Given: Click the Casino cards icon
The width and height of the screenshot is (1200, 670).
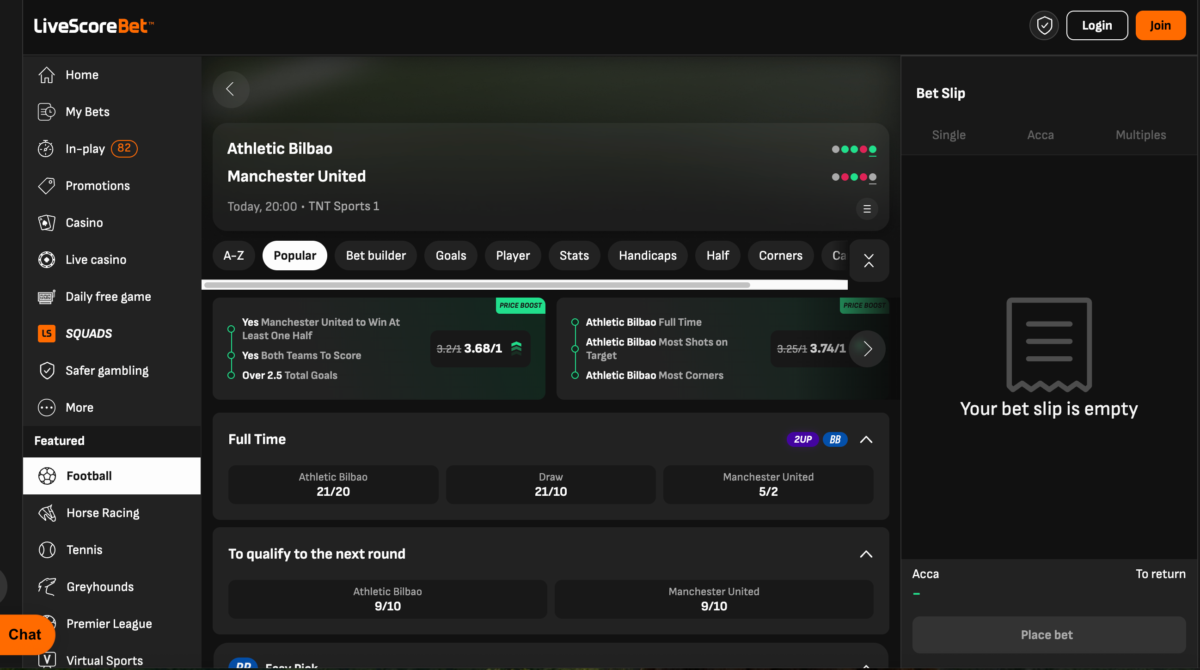Looking at the screenshot, I should pos(46,223).
